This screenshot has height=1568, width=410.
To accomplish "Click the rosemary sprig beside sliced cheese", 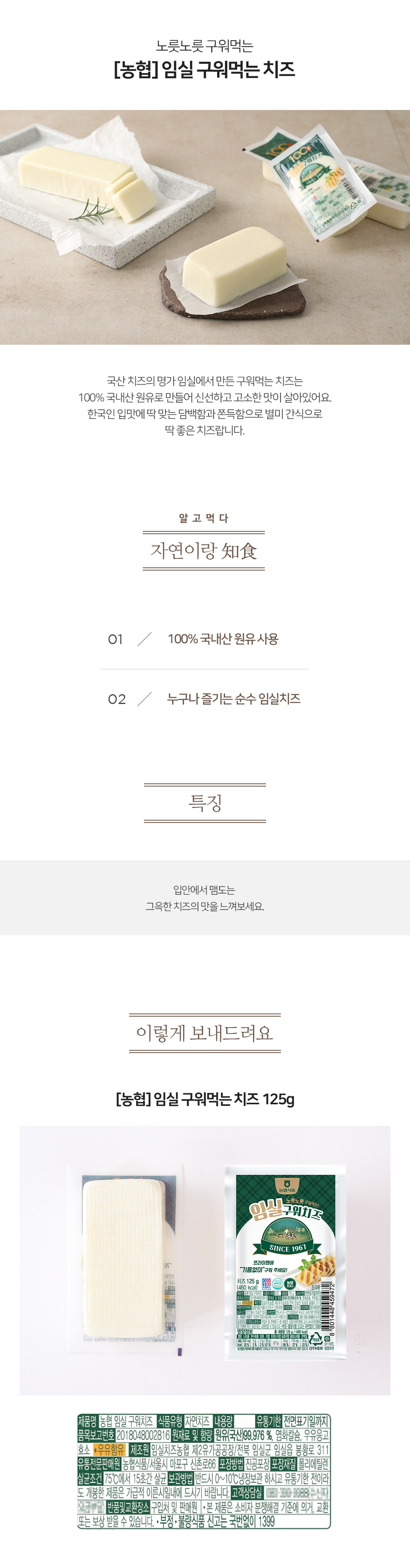I will pyautogui.click(x=92, y=209).
